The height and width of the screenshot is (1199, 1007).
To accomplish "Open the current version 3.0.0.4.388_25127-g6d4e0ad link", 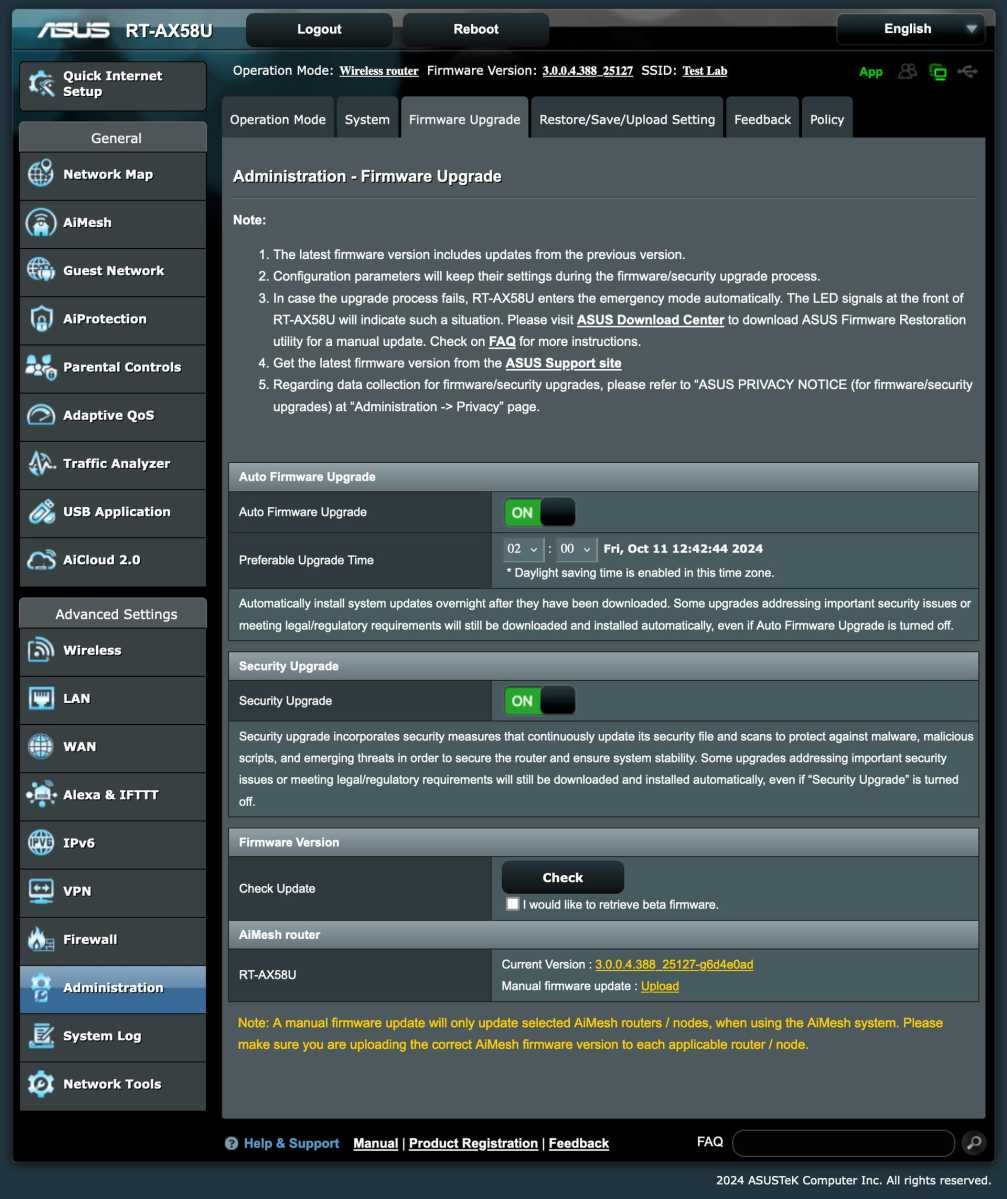I will (x=674, y=964).
